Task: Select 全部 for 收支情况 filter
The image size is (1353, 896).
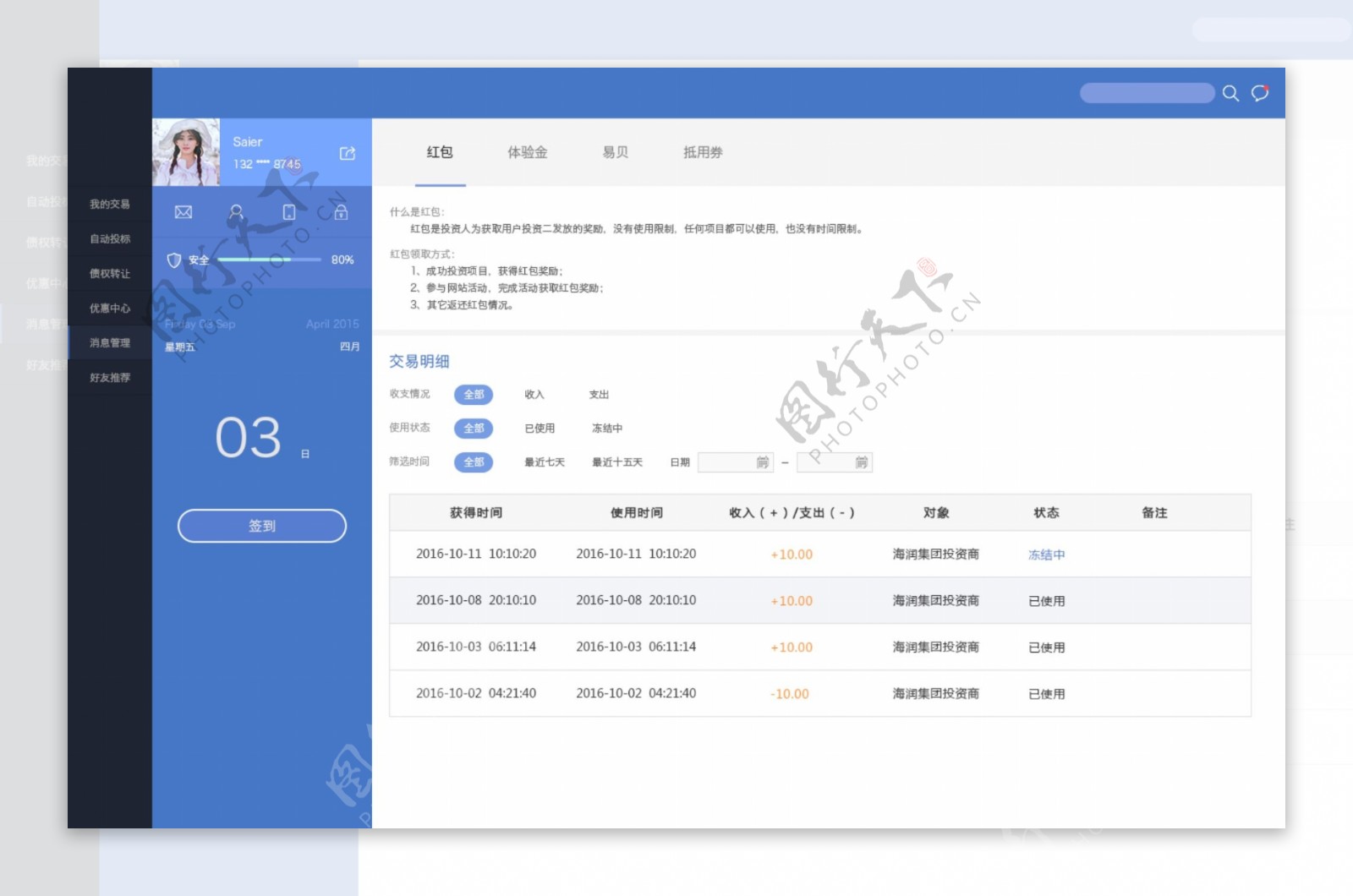Action: click(474, 394)
